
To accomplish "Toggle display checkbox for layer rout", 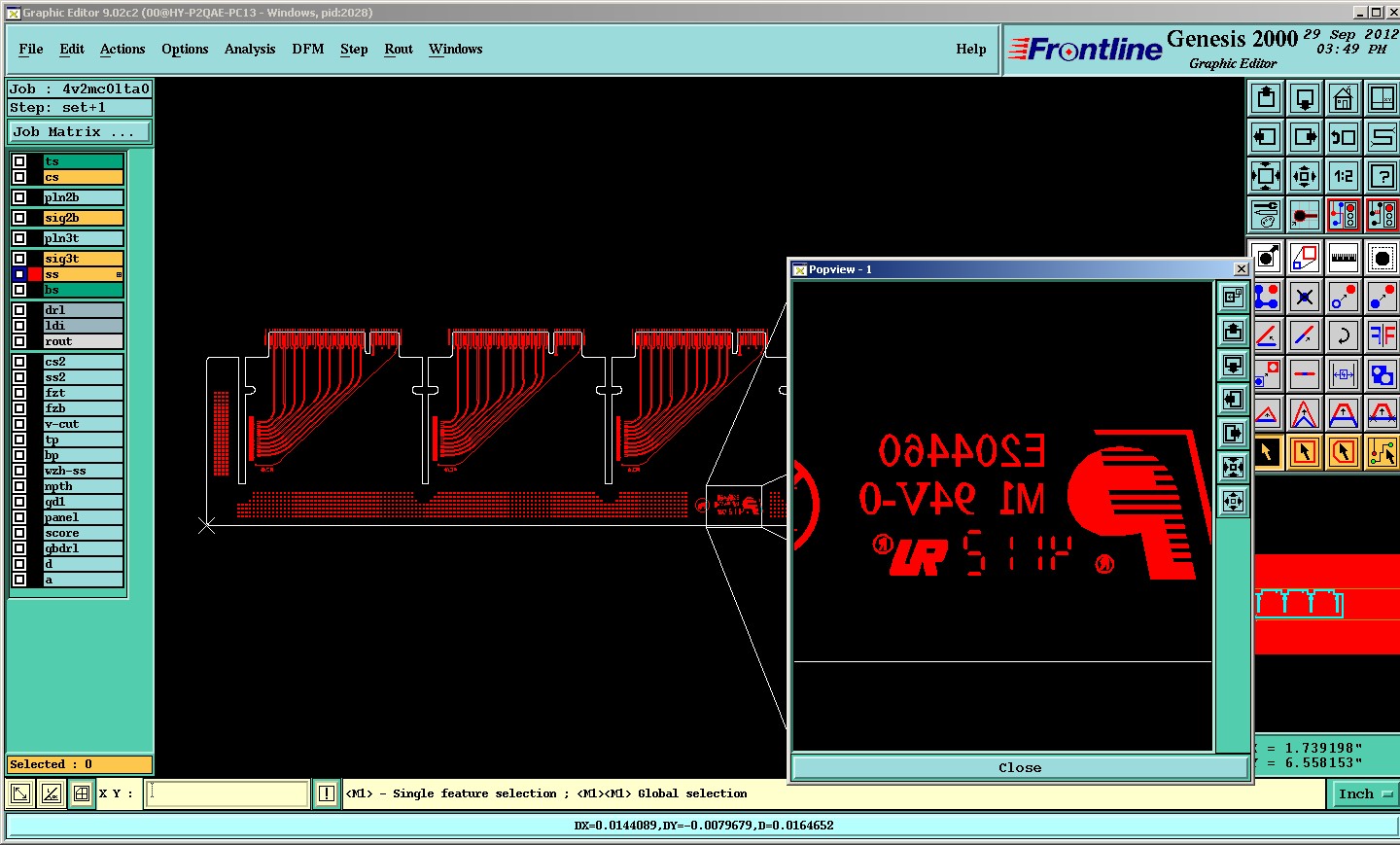I will tap(19, 341).
